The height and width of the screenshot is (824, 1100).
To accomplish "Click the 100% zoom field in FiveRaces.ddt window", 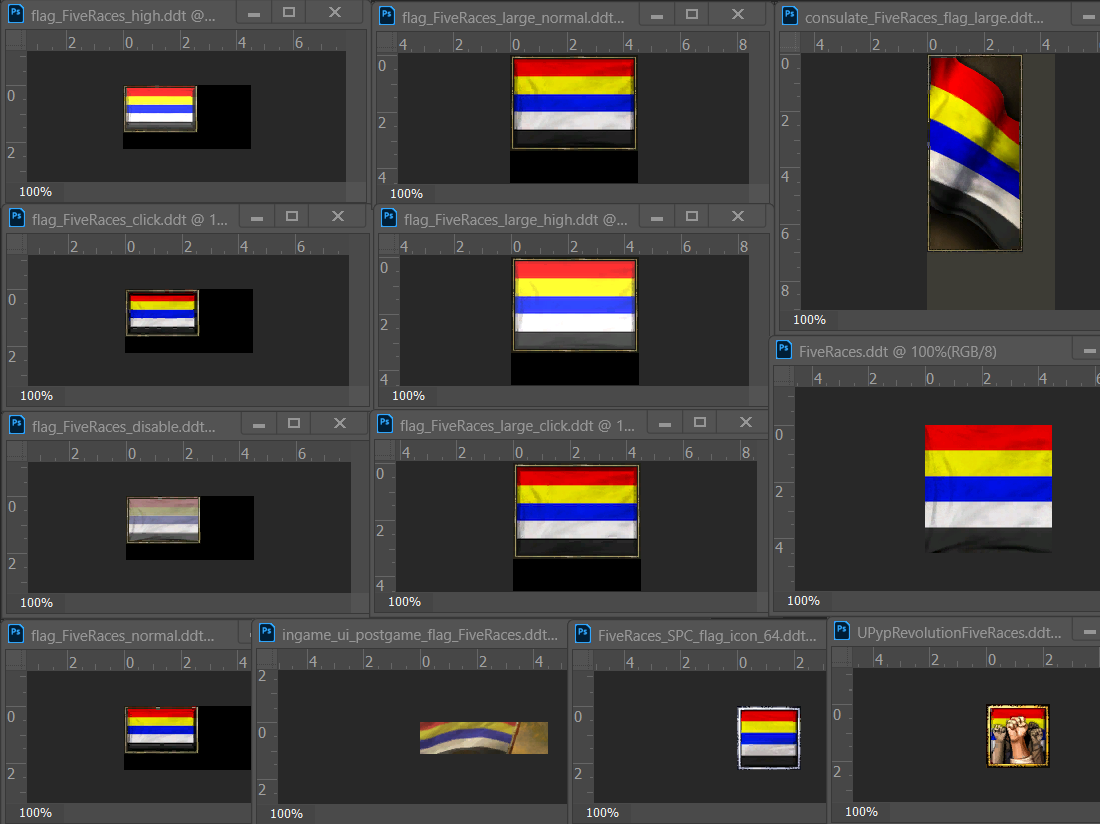I will click(803, 601).
